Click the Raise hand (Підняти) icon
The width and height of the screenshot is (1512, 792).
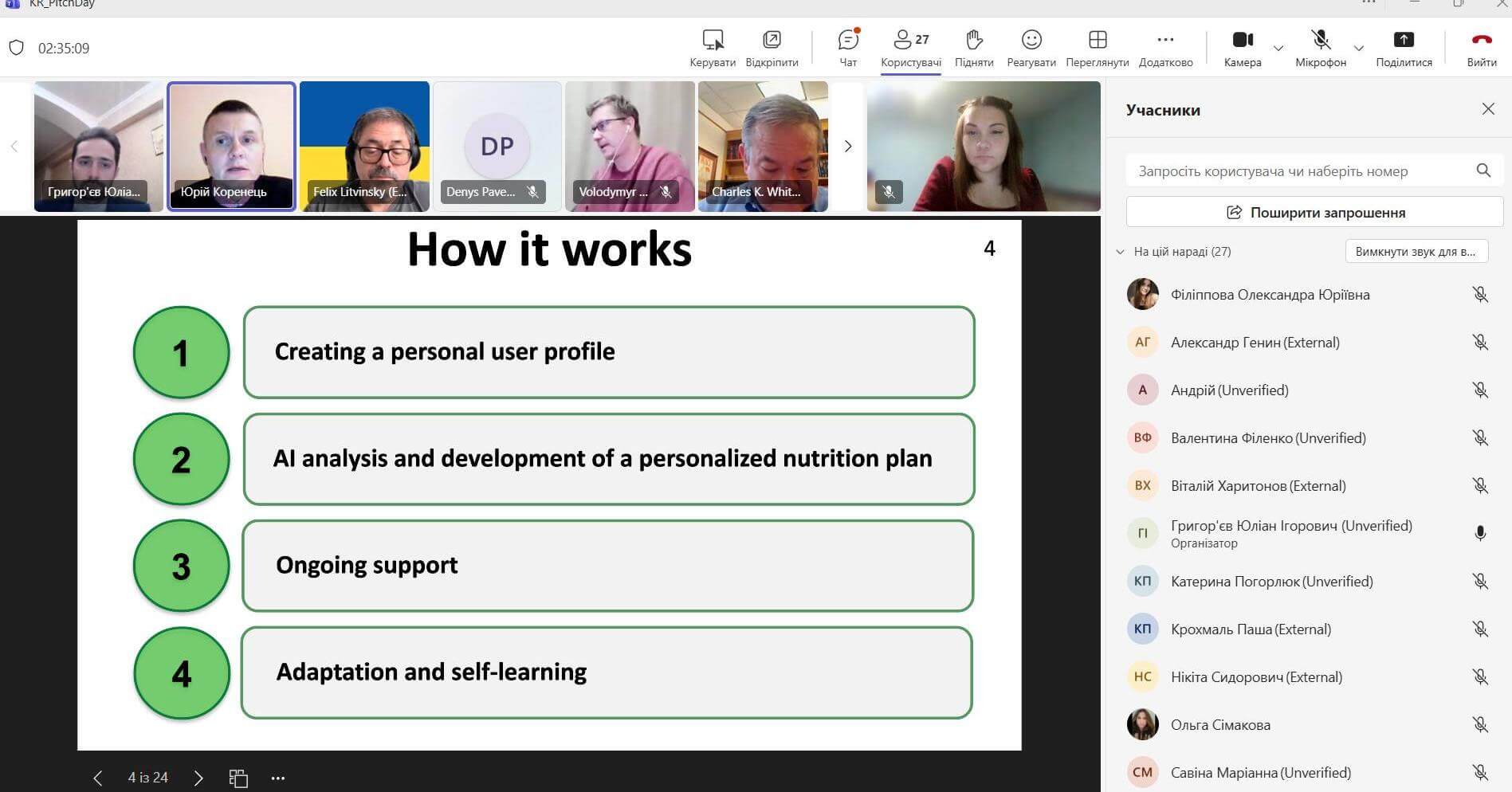(x=973, y=41)
